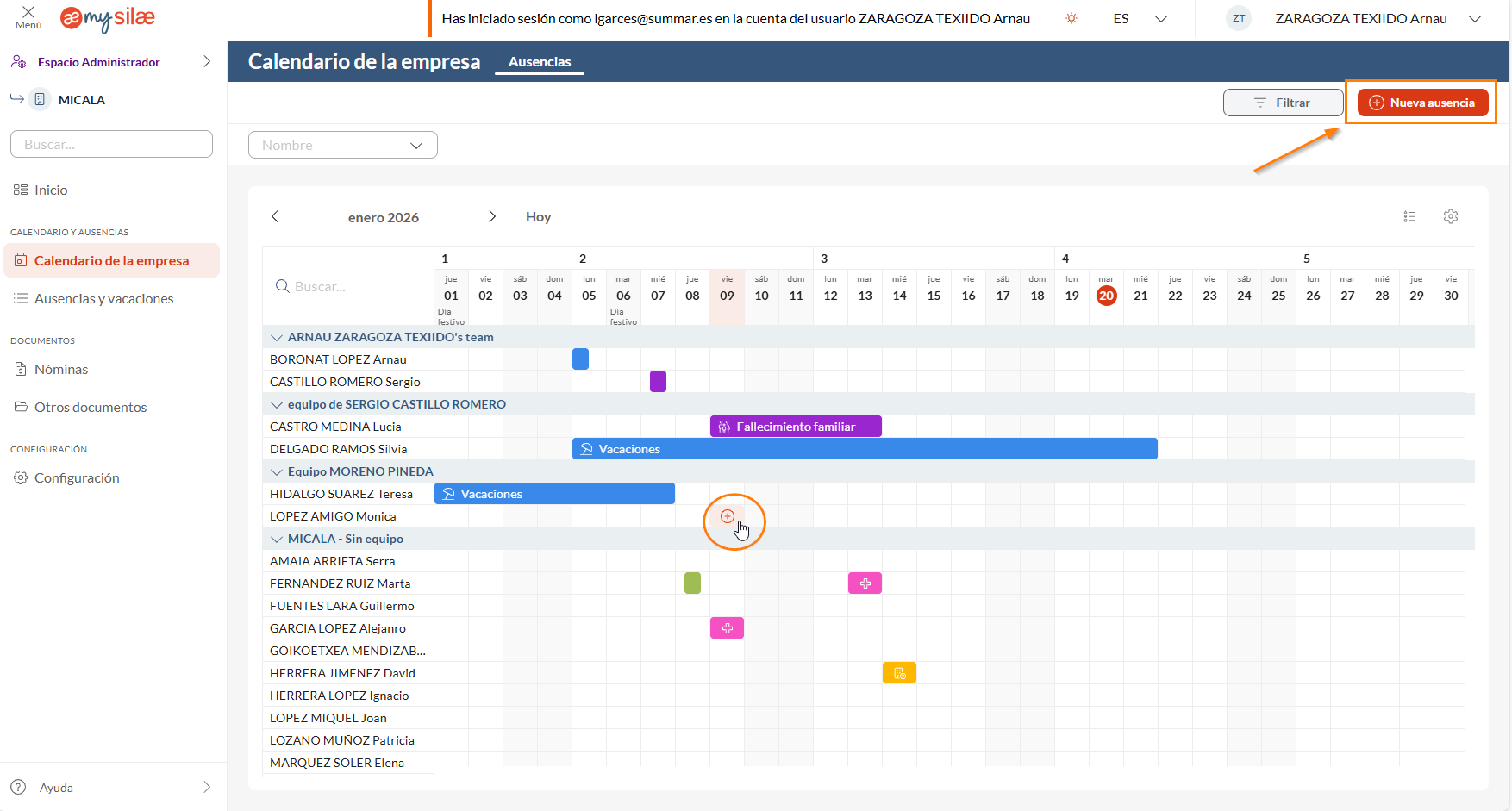
Task: Go to previous month with left arrow
Action: coord(275,216)
